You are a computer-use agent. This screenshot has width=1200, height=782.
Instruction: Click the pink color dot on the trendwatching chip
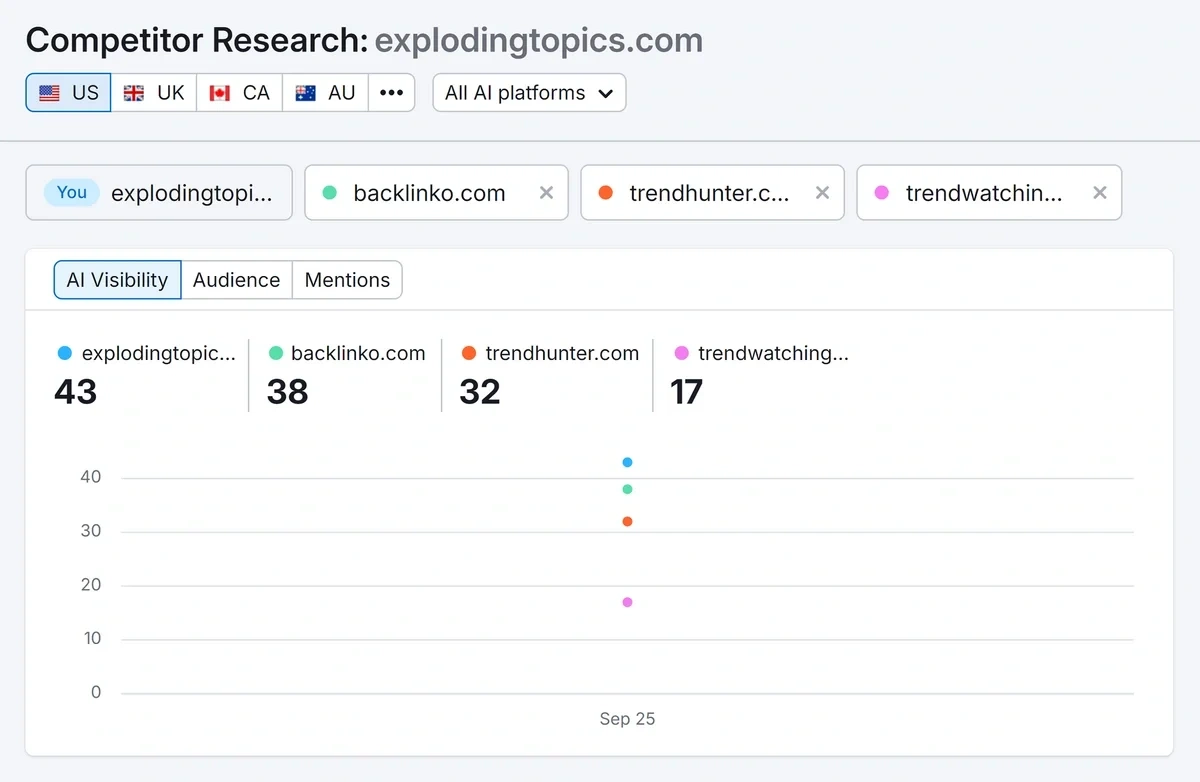(882, 193)
